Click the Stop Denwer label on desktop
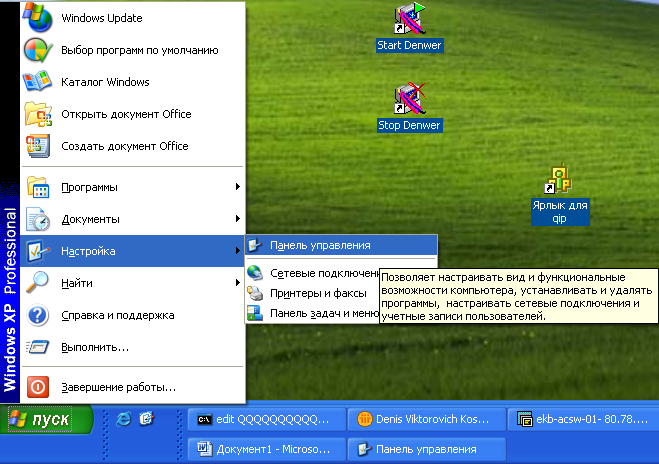This screenshot has width=659, height=464. coord(409,125)
